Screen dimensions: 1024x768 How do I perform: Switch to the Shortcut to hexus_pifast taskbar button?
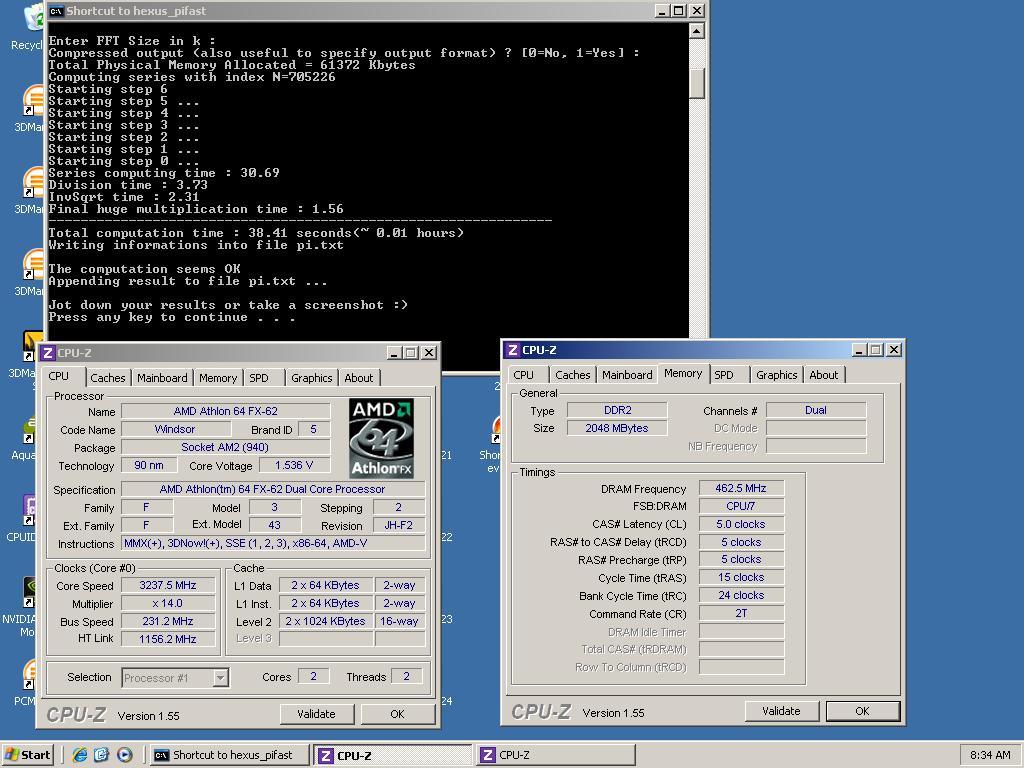[x=228, y=755]
